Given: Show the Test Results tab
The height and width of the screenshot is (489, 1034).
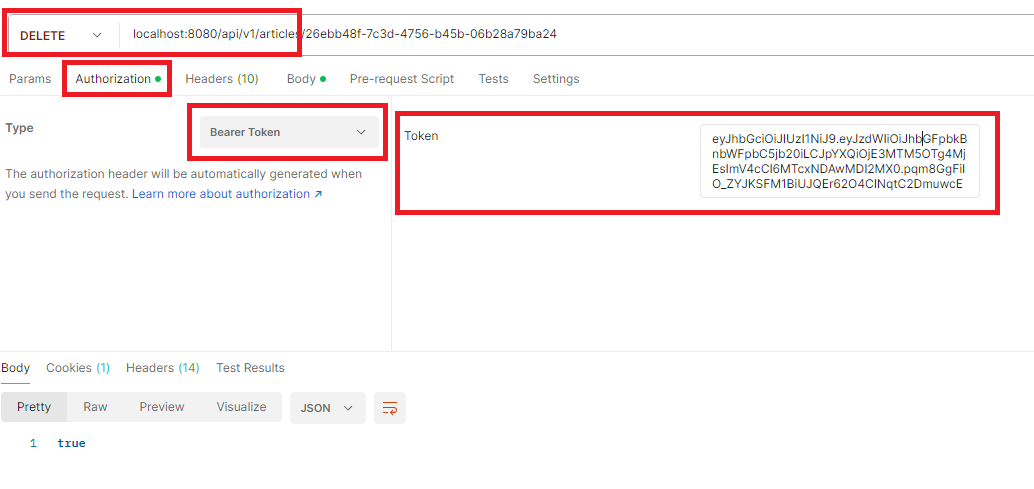Looking at the screenshot, I should click(x=250, y=368).
